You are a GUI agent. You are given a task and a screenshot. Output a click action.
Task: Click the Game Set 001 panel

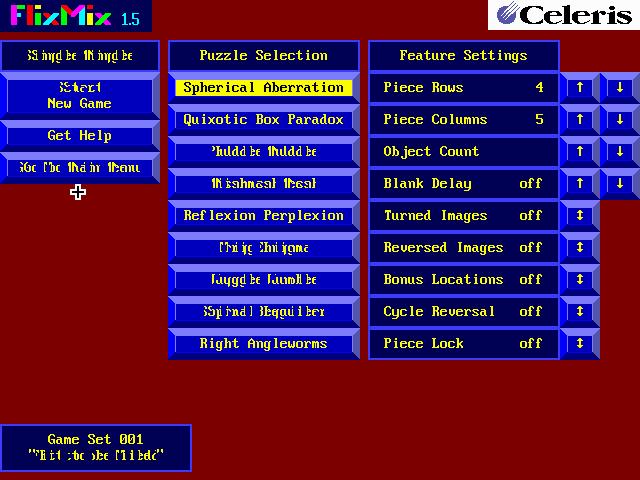click(x=96, y=448)
